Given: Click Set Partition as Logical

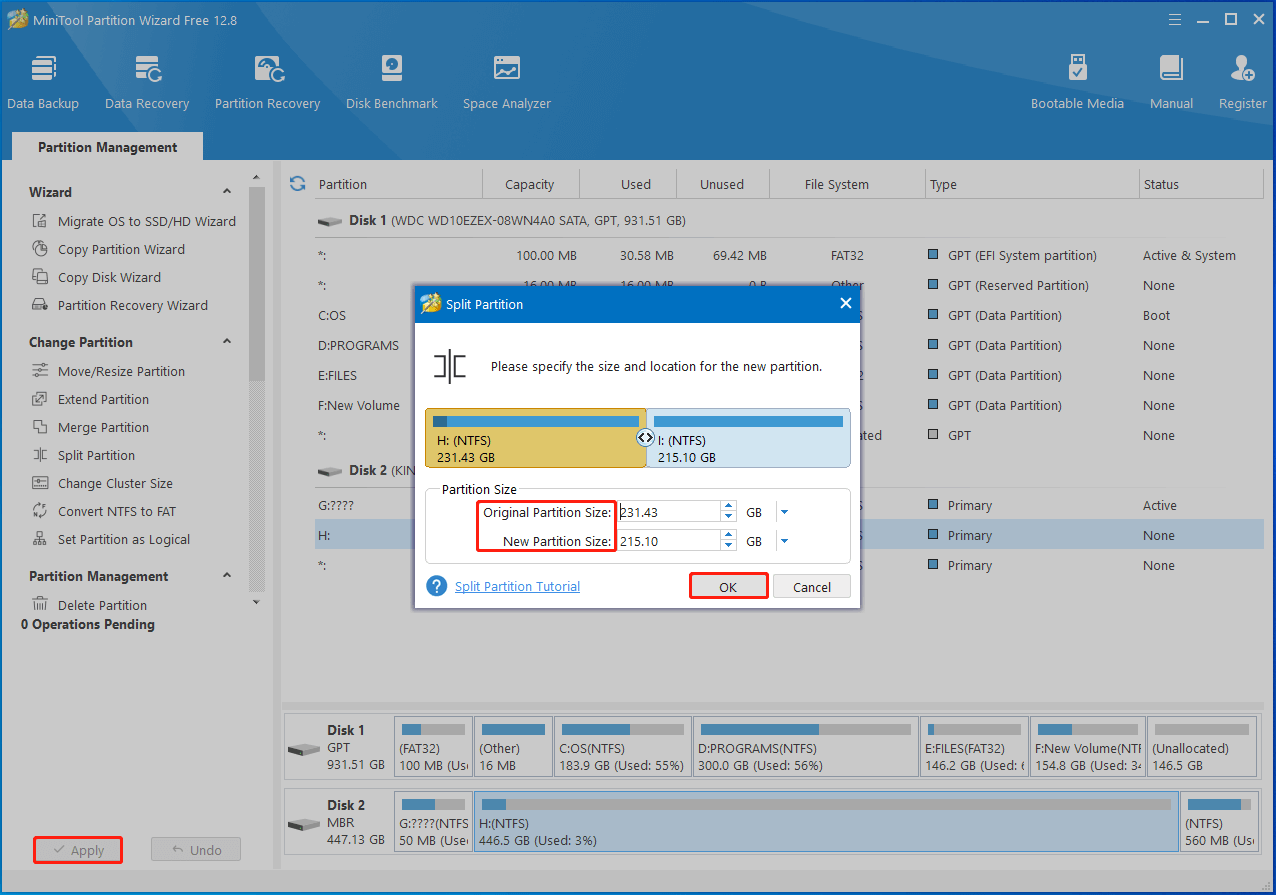Looking at the screenshot, I should (x=123, y=539).
